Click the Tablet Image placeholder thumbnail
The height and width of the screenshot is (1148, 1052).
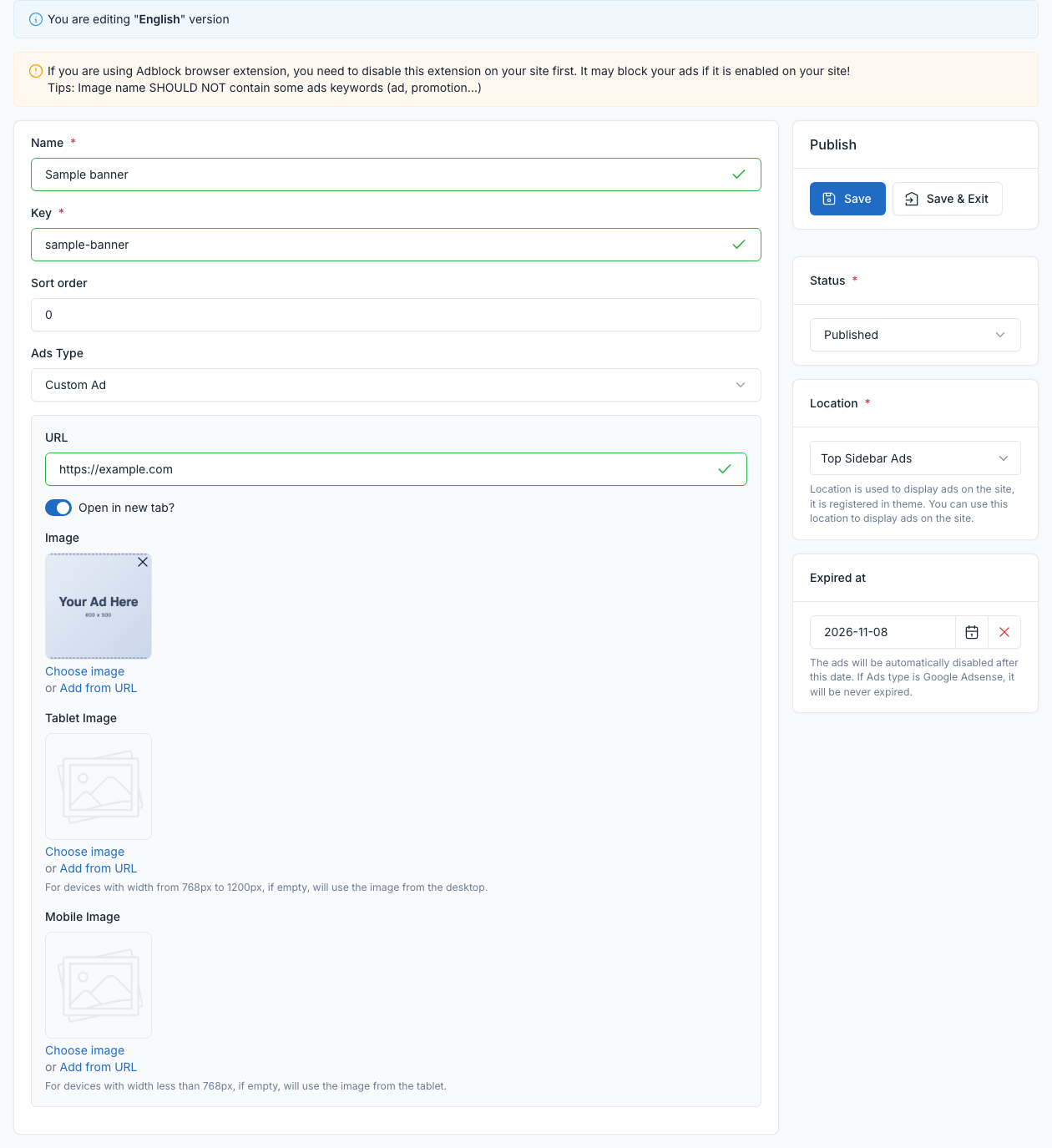point(99,786)
